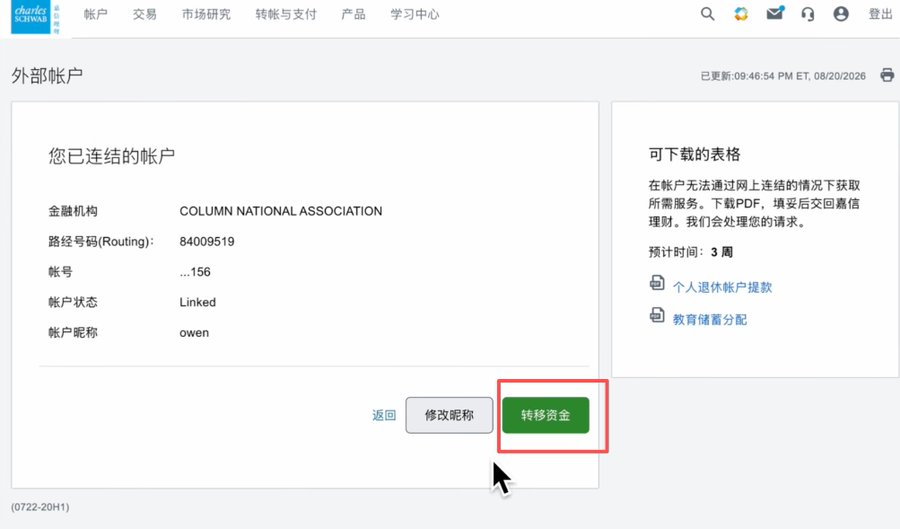Open the messages envelope icon
This screenshot has width=900, height=529.
(775, 13)
